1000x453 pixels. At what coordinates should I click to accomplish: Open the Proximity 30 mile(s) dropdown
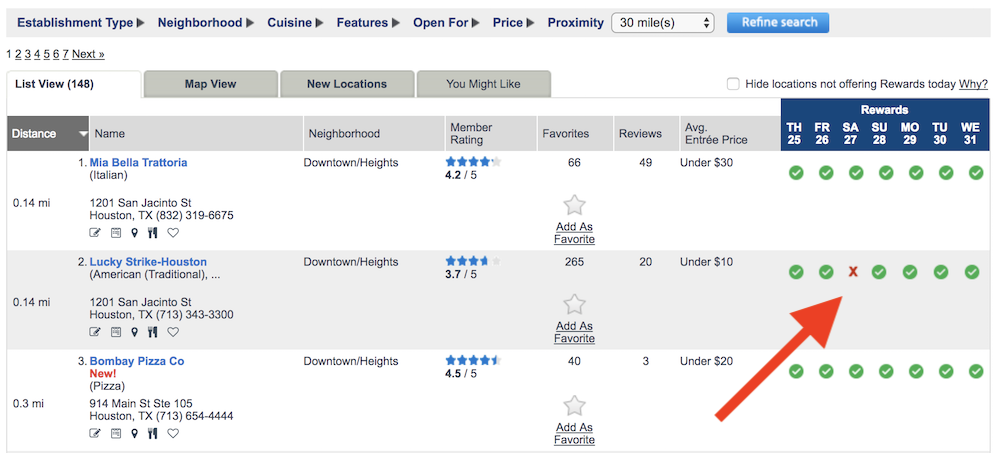[662, 23]
